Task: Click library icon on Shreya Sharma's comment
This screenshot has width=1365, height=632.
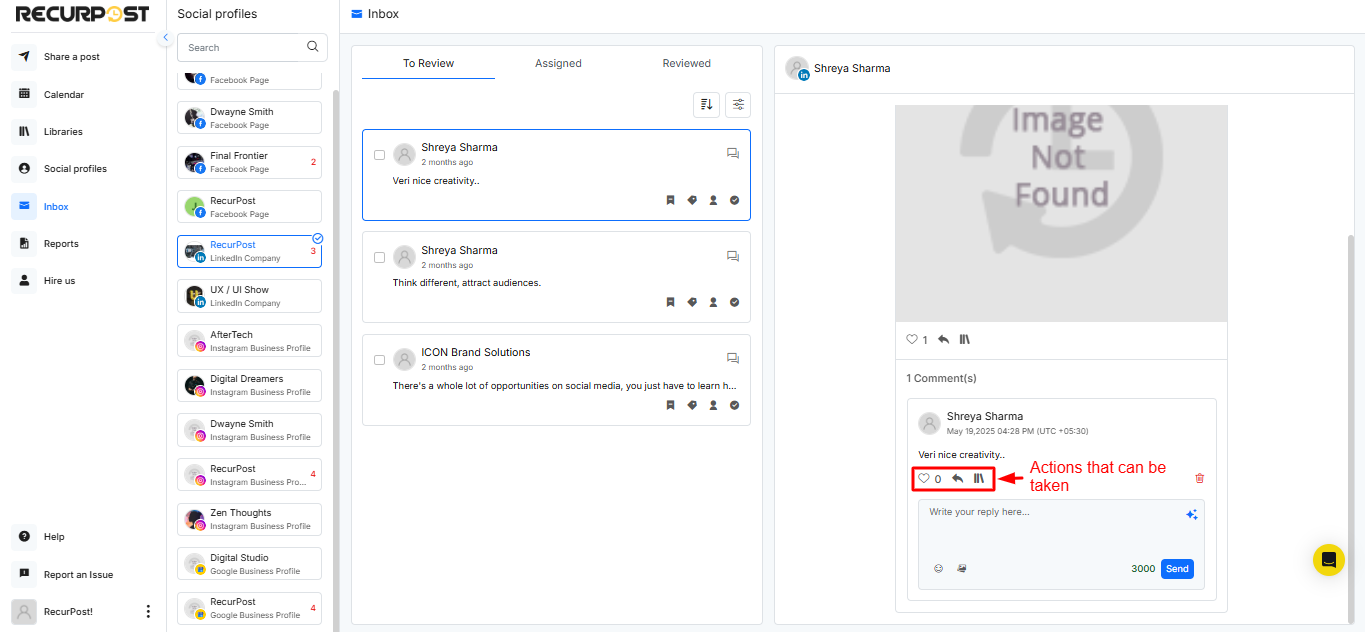Action: click(x=979, y=479)
